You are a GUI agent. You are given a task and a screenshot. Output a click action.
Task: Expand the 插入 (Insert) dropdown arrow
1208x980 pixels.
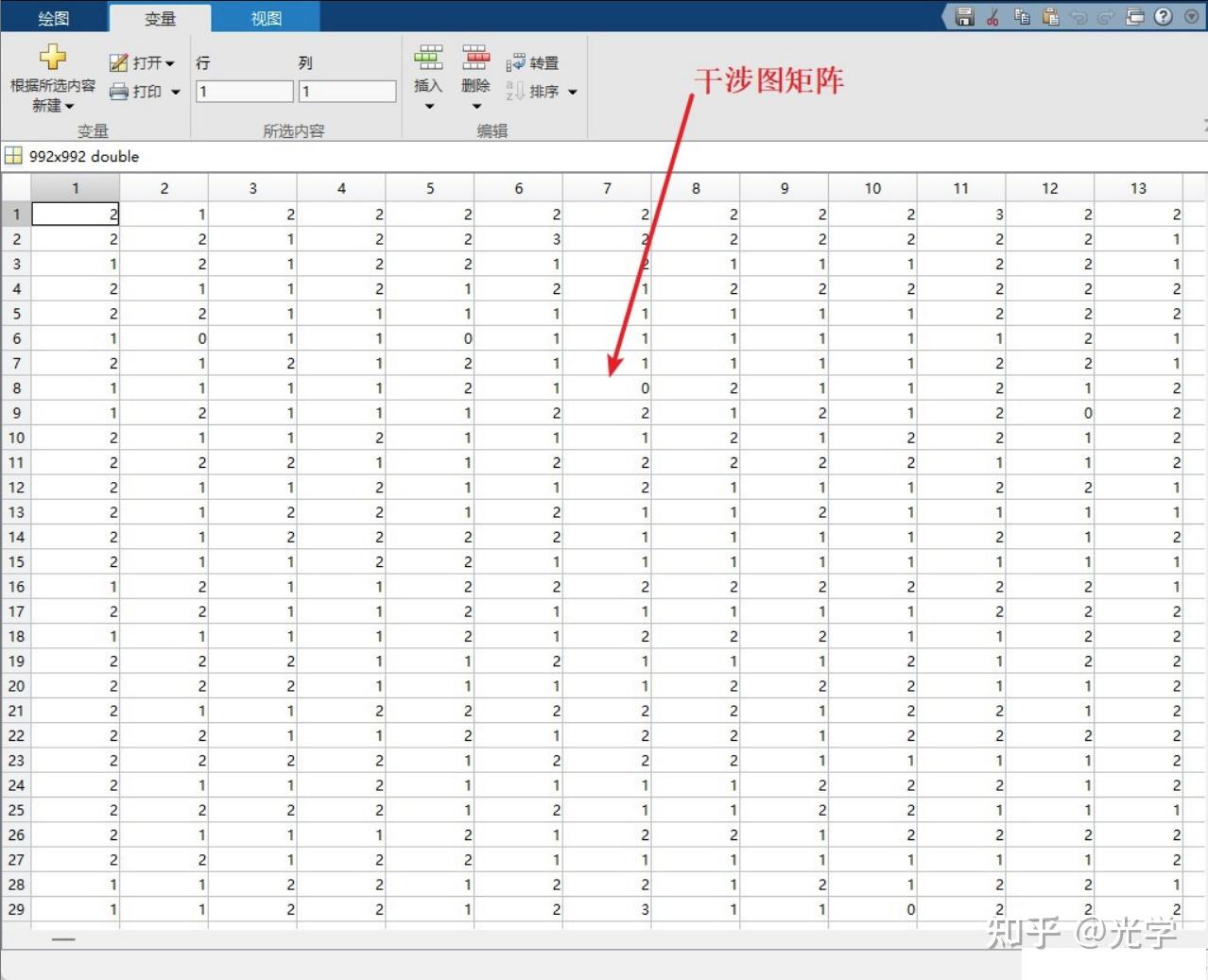click(428, 106)
